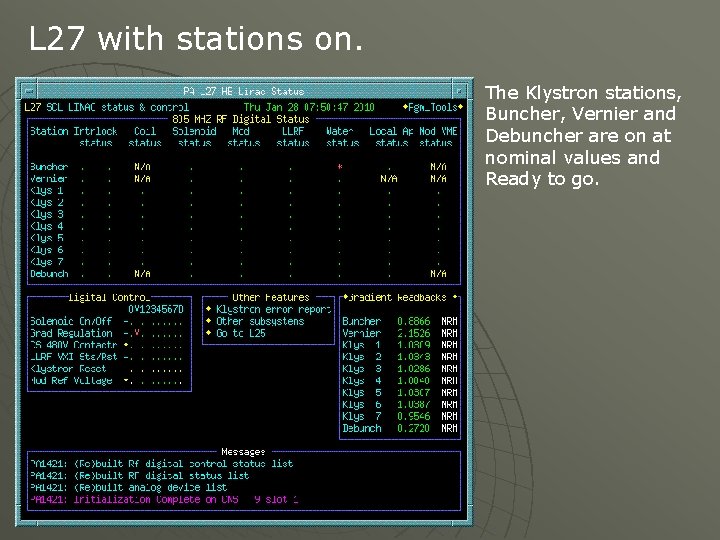The height and width of the screenshot is (540, 720).
Task: Click message (Re)built analog device list
Action: coord(129,487)
